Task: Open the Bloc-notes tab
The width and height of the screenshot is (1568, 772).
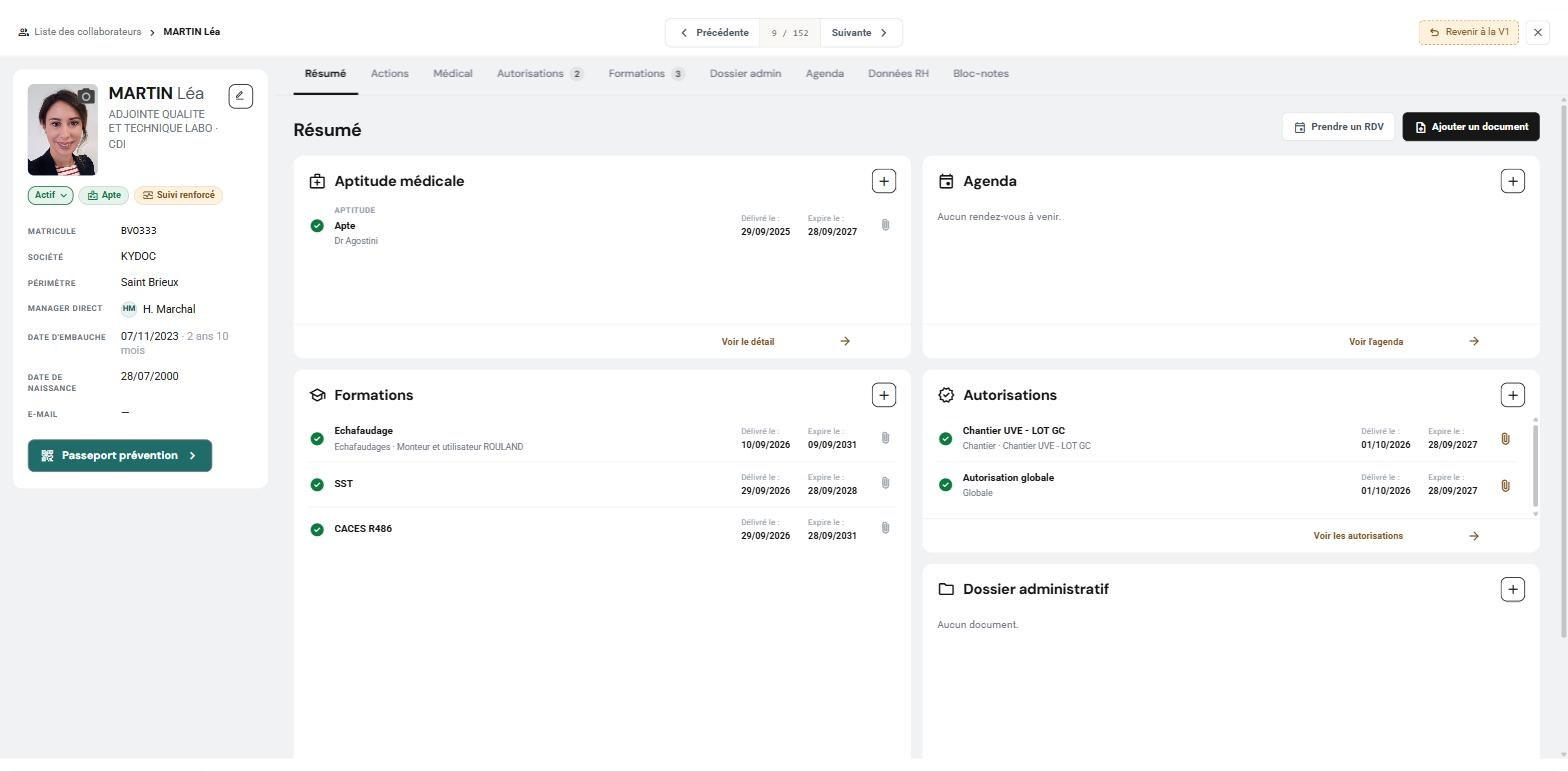Action: tap(981, 74)
